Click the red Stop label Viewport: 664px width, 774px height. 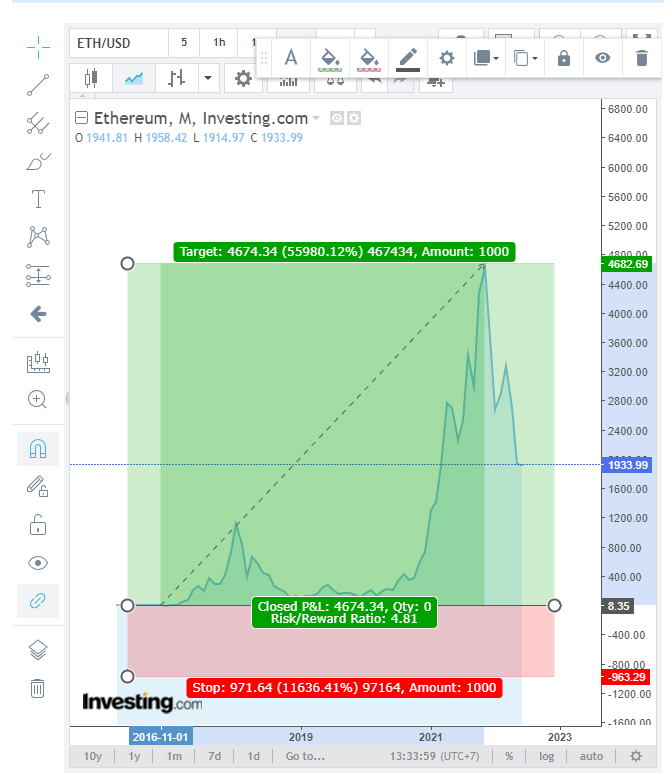click(344, 688)
